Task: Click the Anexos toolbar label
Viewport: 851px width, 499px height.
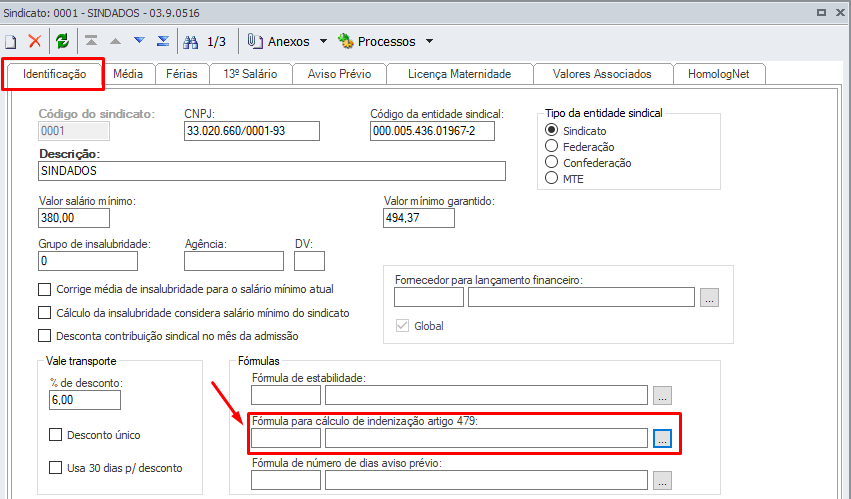Action: 289,42
